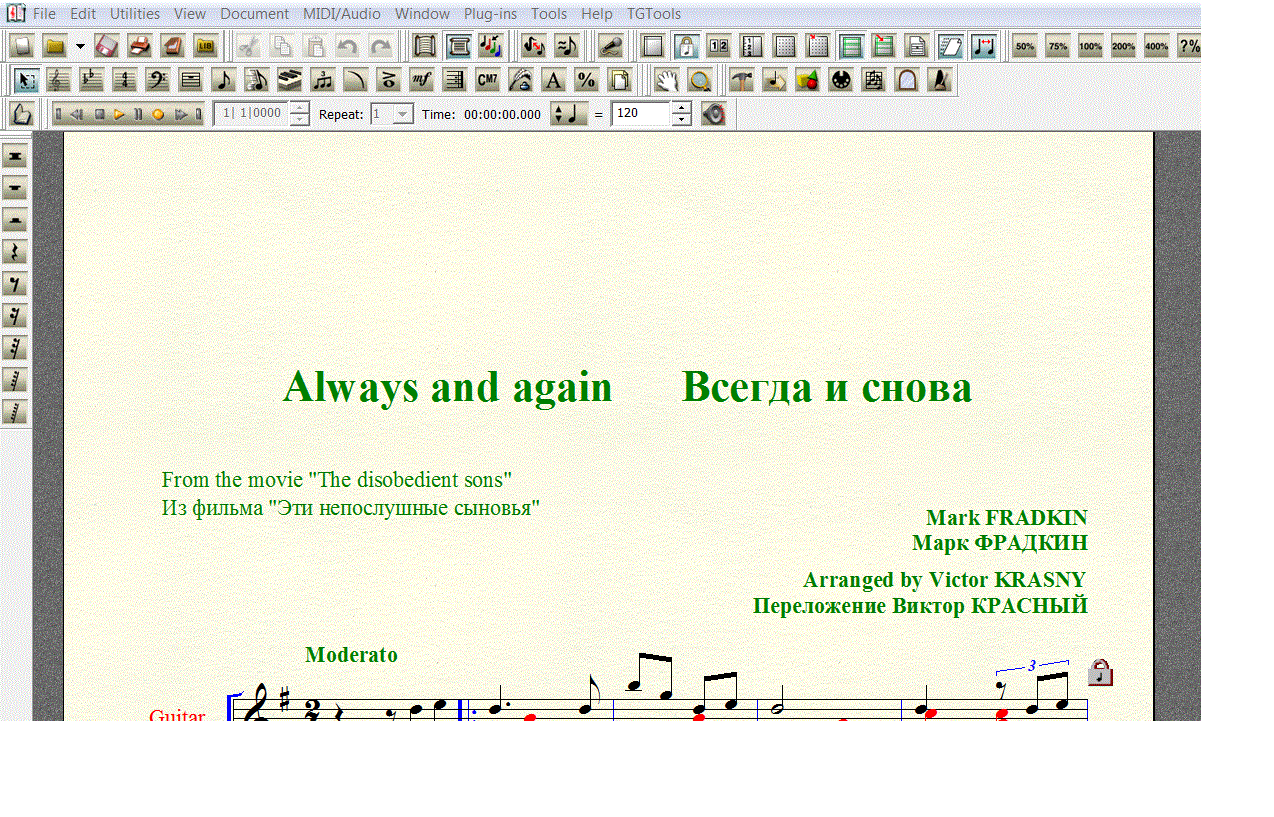Screen dimensions: 1274x817
Task: Select the Mirror tool
Action: (x=906, y=80)
